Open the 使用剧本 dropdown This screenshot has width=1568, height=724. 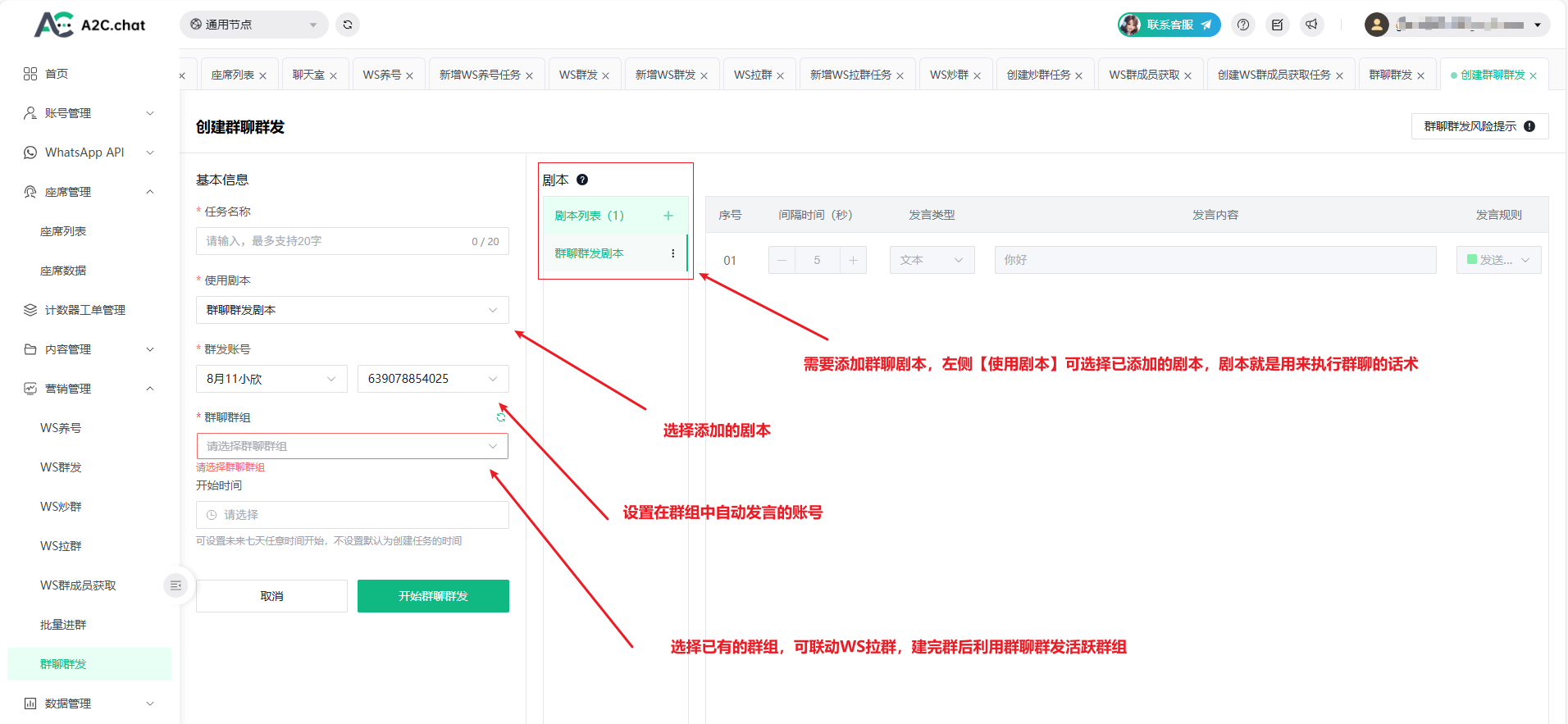point(352,310)
